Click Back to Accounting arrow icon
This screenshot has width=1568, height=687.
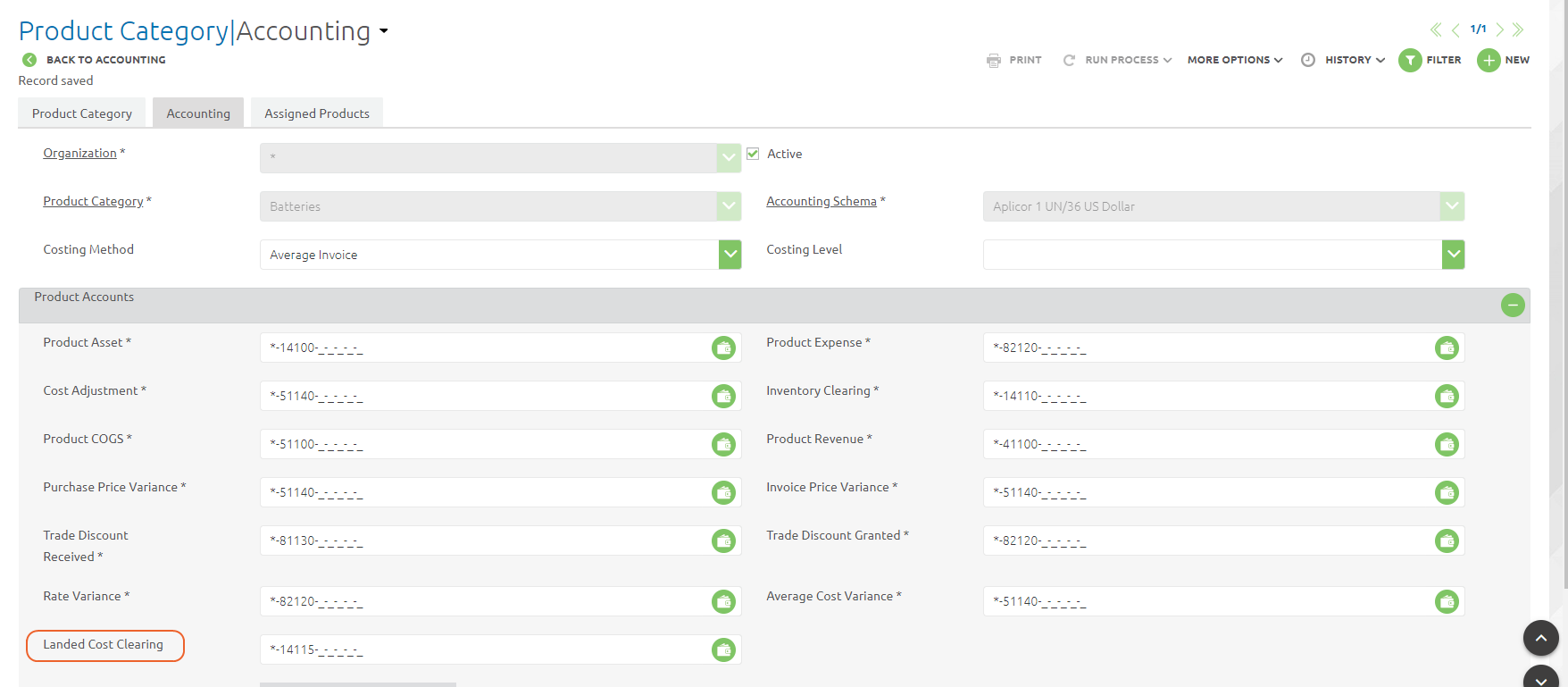pyautogui.click(x=29, y=60)
